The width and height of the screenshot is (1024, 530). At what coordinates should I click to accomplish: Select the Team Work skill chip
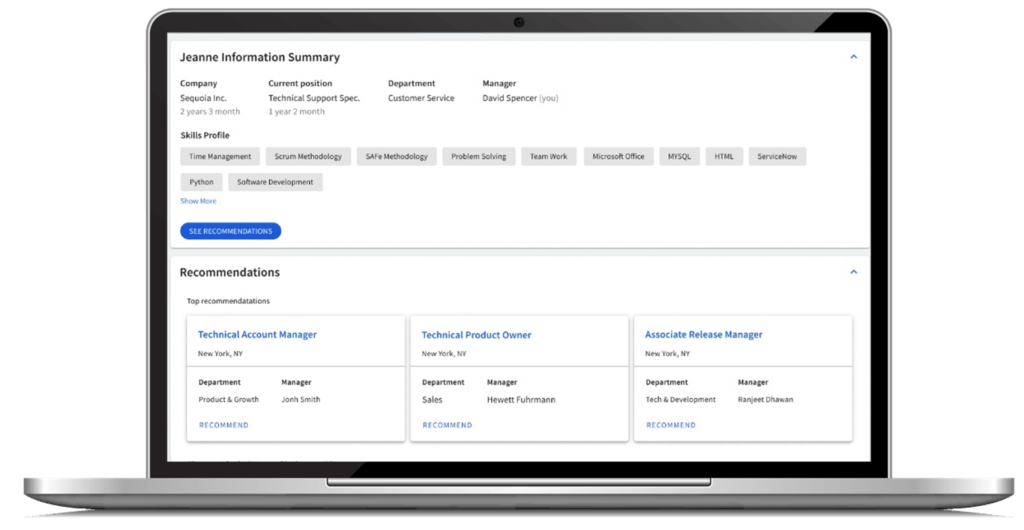[549, 157]
